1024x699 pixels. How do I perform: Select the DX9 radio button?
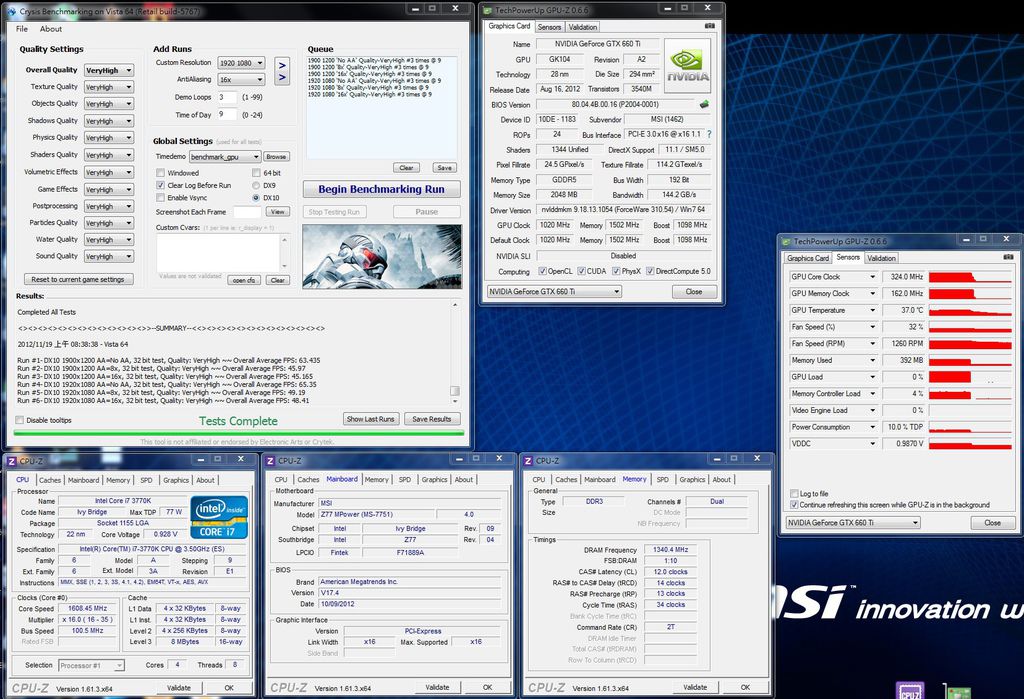click(256, 186)
